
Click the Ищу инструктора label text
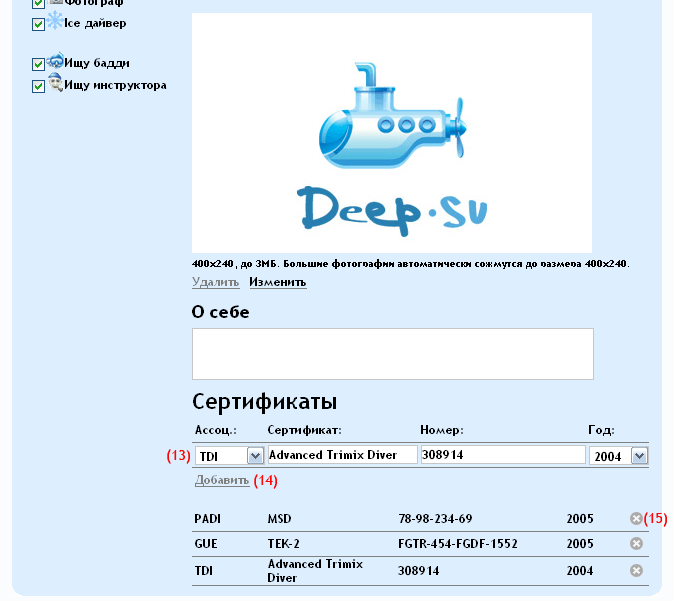[x=115, y=85]
